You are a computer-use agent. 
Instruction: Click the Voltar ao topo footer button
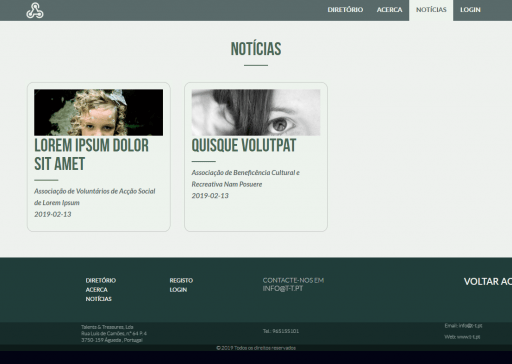[488, 281]
